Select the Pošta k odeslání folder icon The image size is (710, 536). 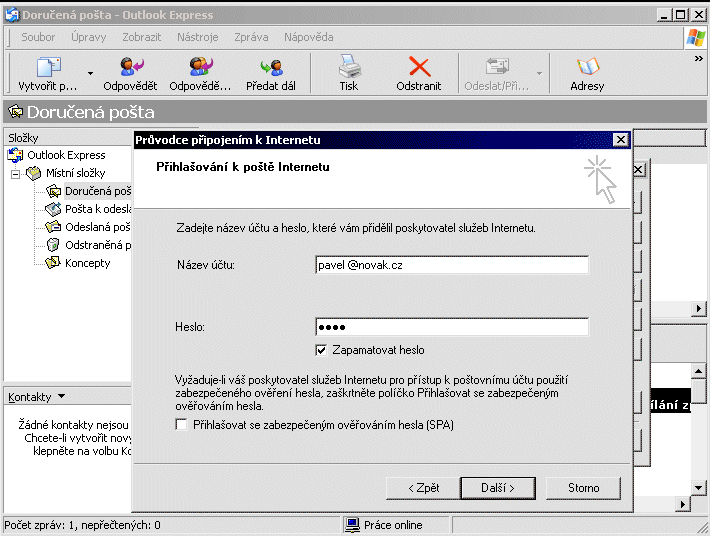point(53,209)
